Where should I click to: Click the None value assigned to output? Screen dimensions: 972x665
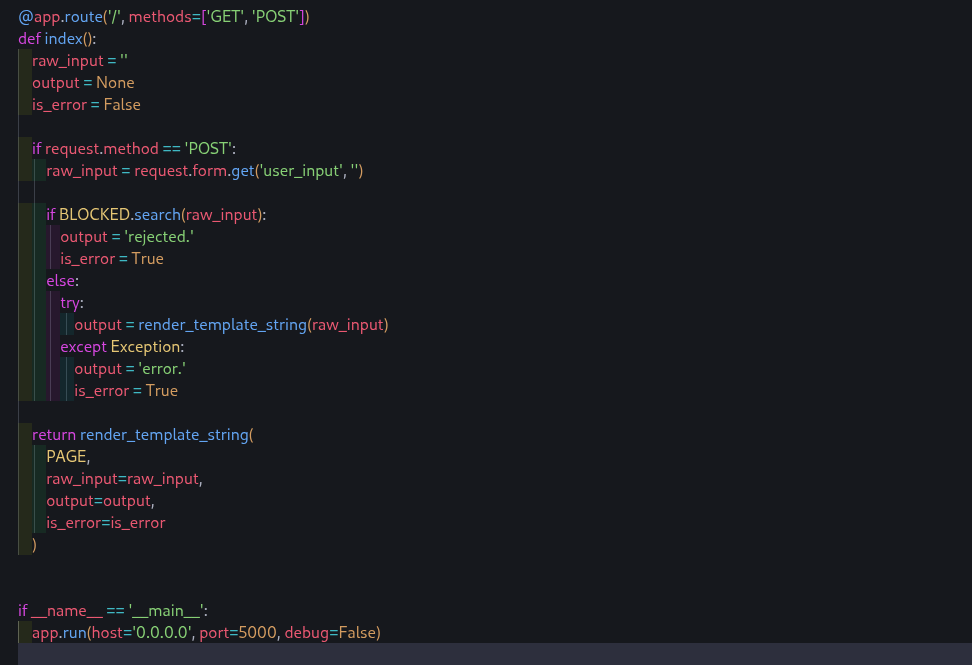point(115,83)
